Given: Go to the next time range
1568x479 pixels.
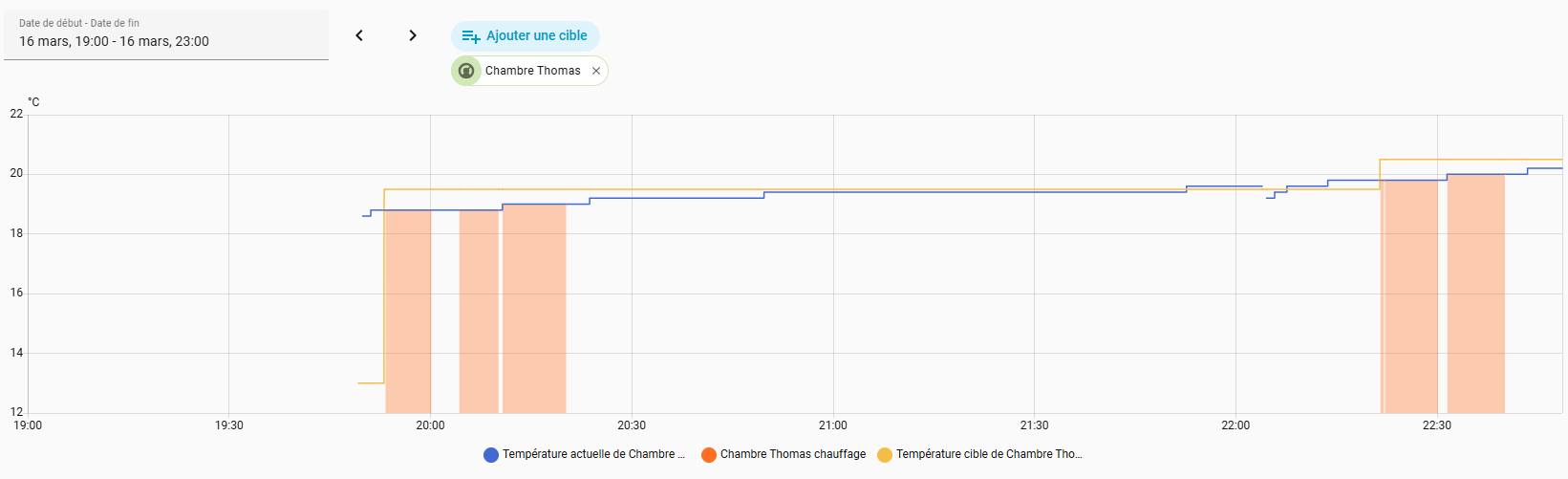Looking at the screenshot, I should [x=413, y=35].
